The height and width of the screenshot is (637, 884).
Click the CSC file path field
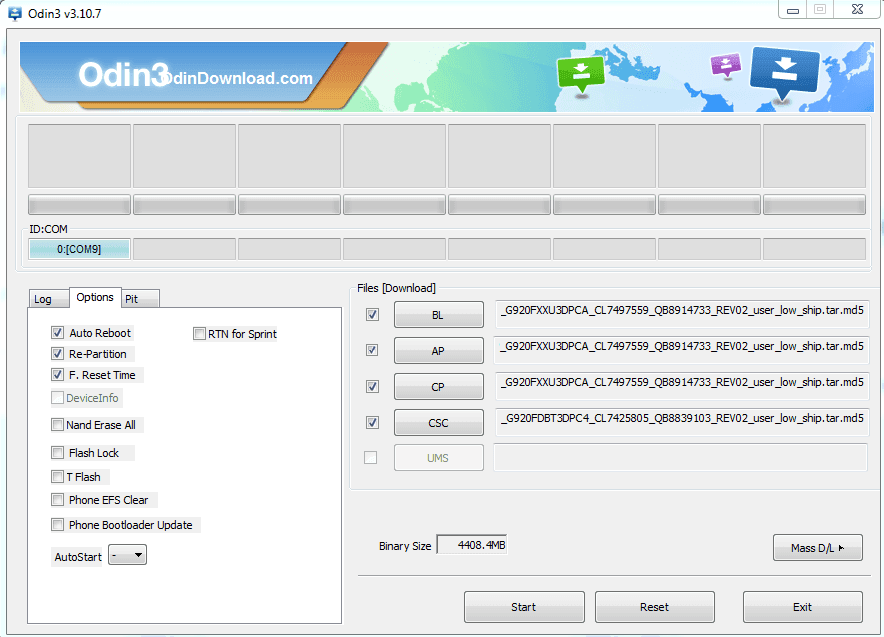coord(682,422)
